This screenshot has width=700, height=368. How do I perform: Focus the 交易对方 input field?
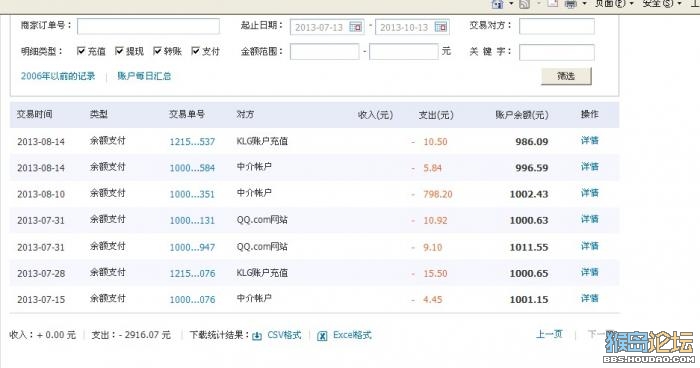pos(557,26)
